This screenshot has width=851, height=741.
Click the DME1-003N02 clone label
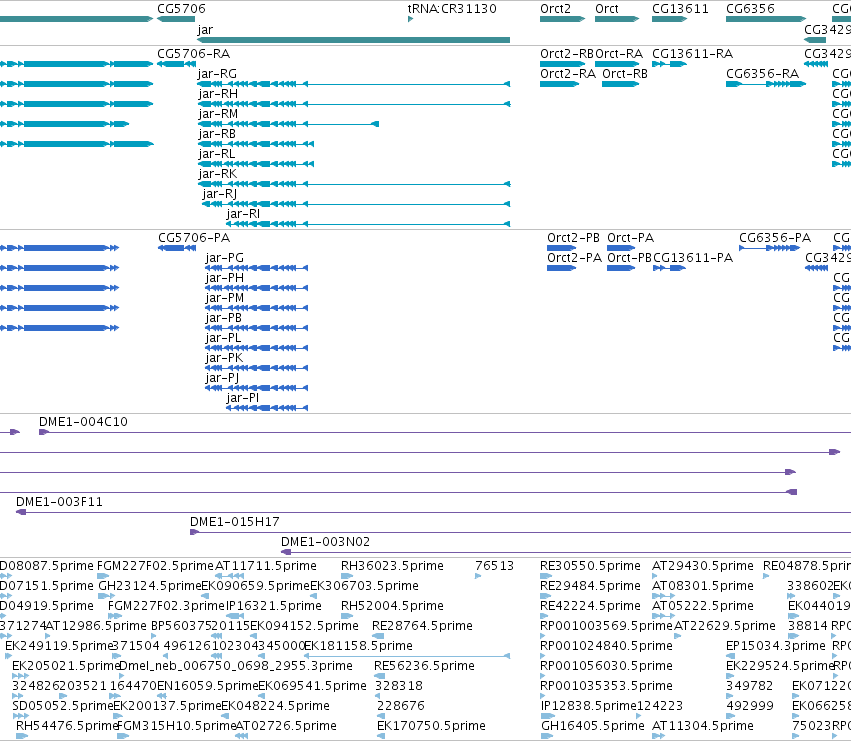(325, 542)
